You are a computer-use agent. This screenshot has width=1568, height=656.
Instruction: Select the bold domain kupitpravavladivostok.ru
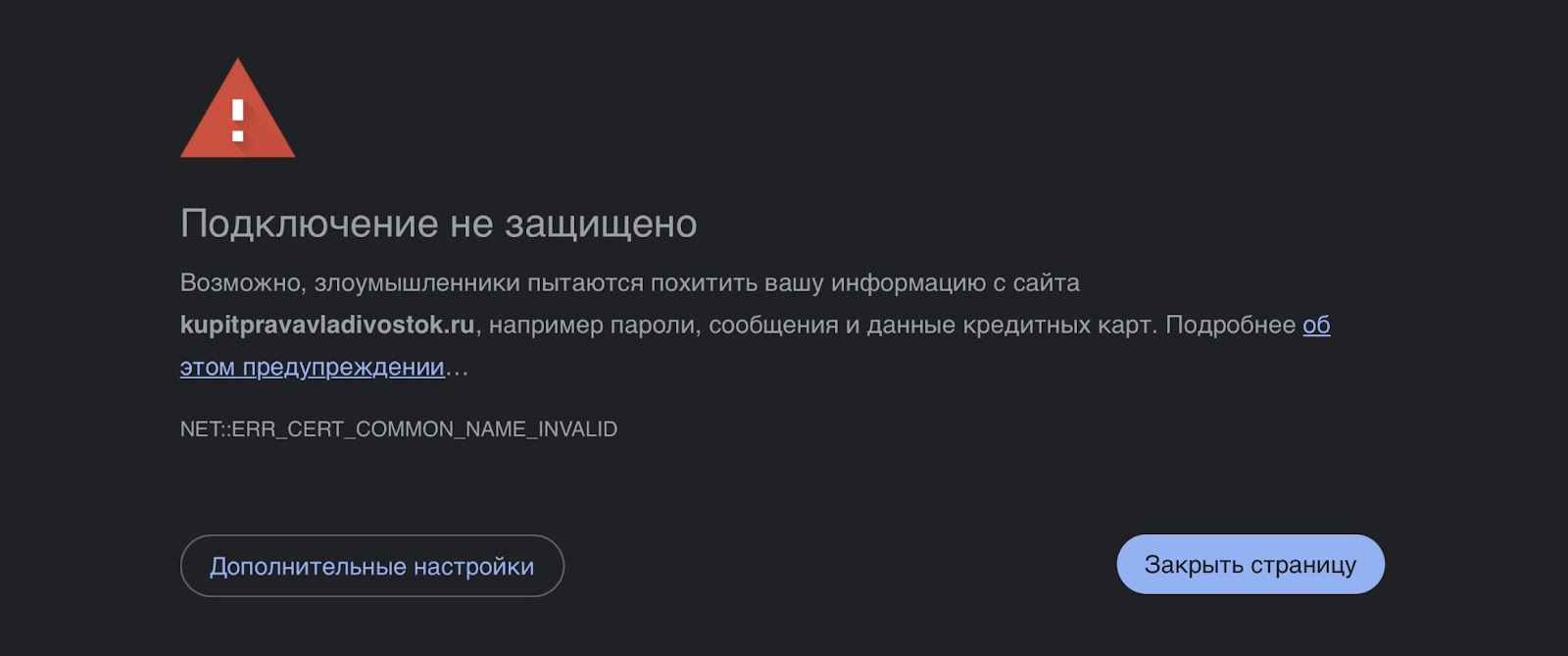click(326, 325)
